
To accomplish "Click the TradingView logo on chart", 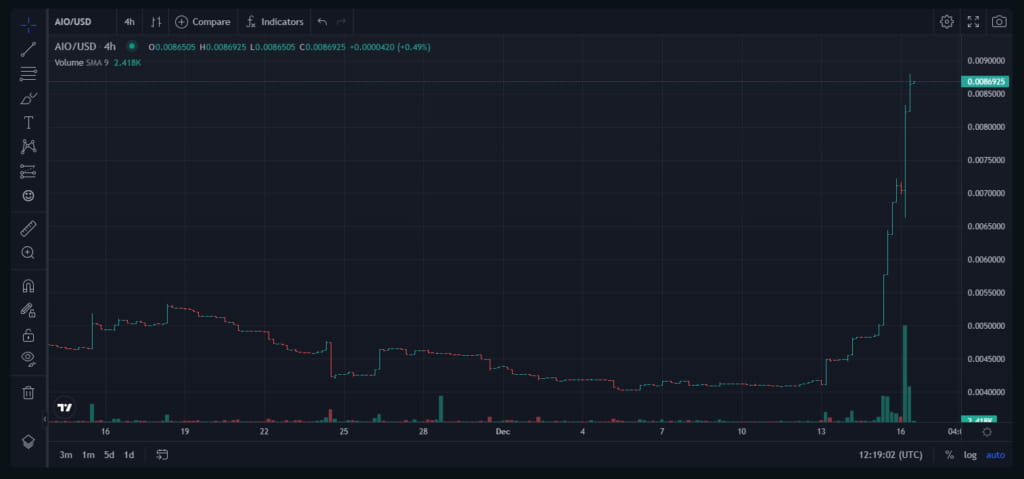I will [65, 408].
